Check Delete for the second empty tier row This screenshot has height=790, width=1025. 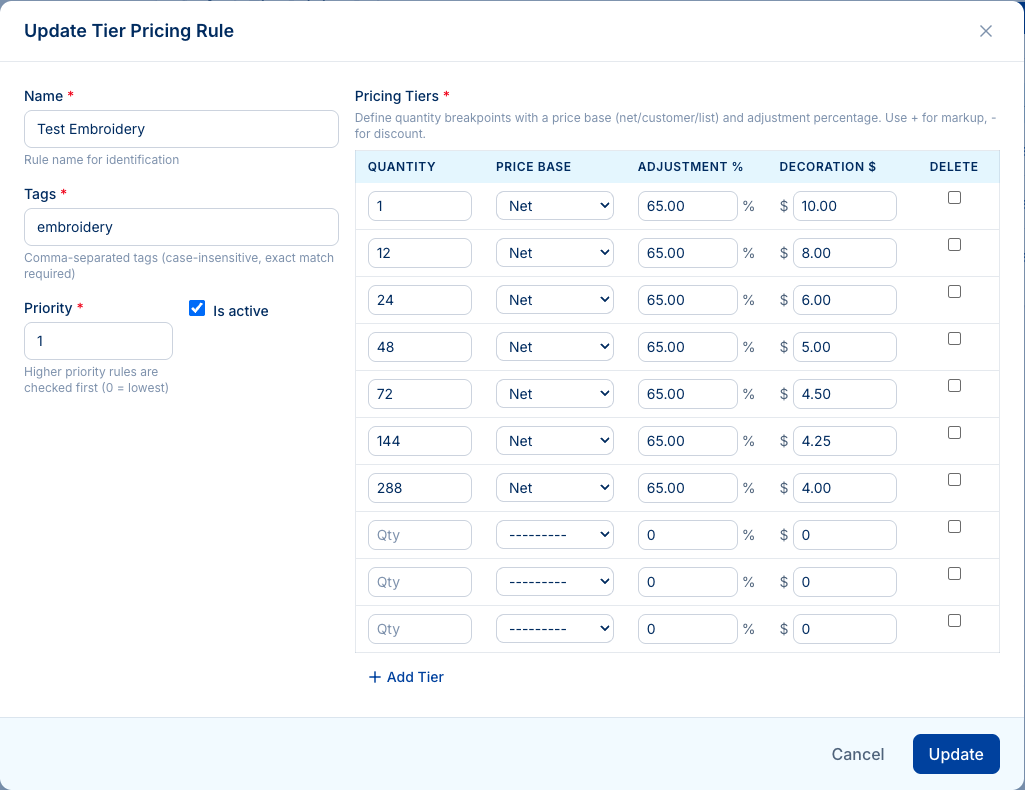click(954, 574)
